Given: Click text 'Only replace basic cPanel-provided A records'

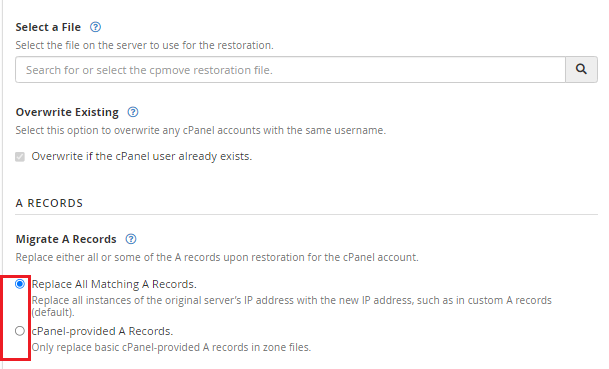Looking at the screenshot, I should point(171,347).
